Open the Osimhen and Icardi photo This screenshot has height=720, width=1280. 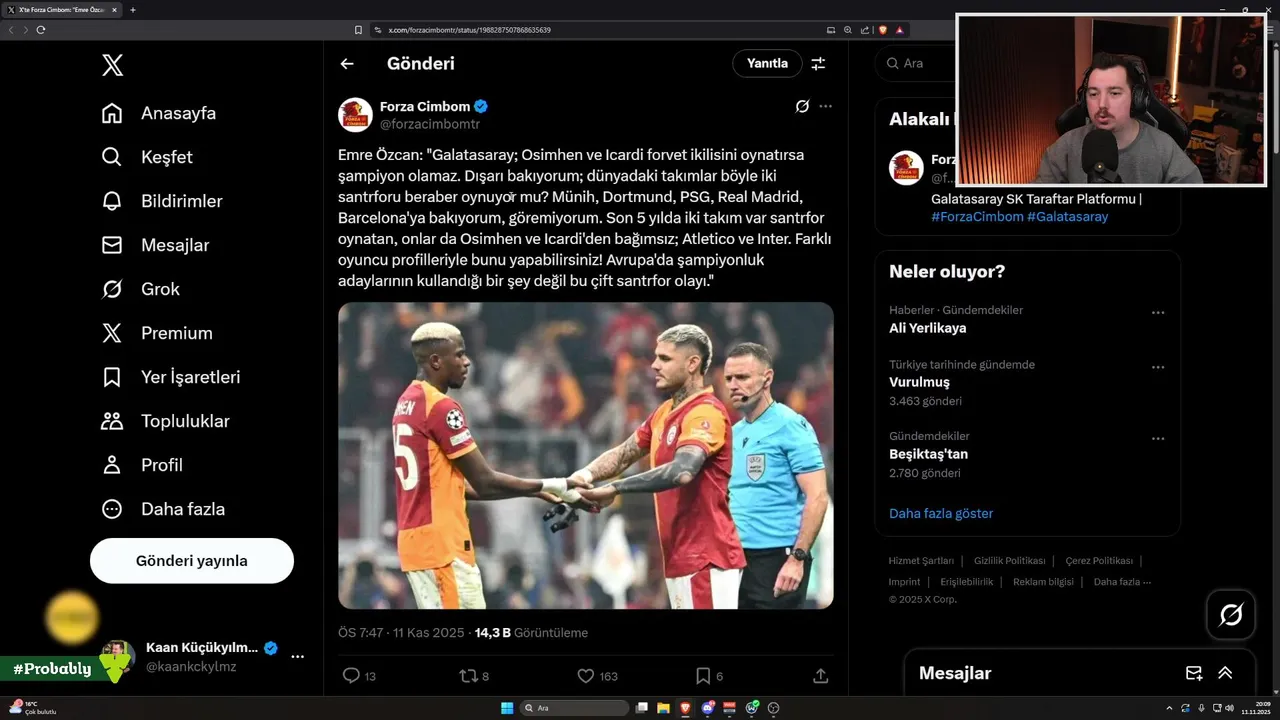coord(586,456)
